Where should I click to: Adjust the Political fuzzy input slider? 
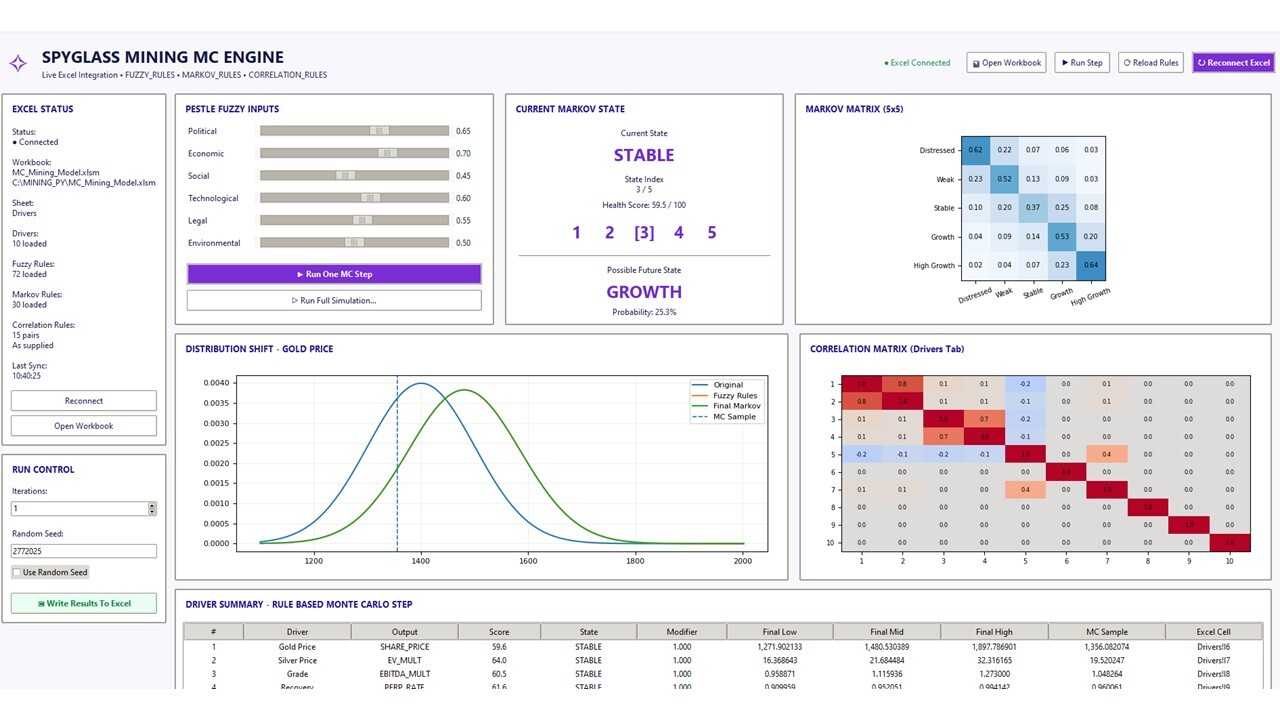354,131
